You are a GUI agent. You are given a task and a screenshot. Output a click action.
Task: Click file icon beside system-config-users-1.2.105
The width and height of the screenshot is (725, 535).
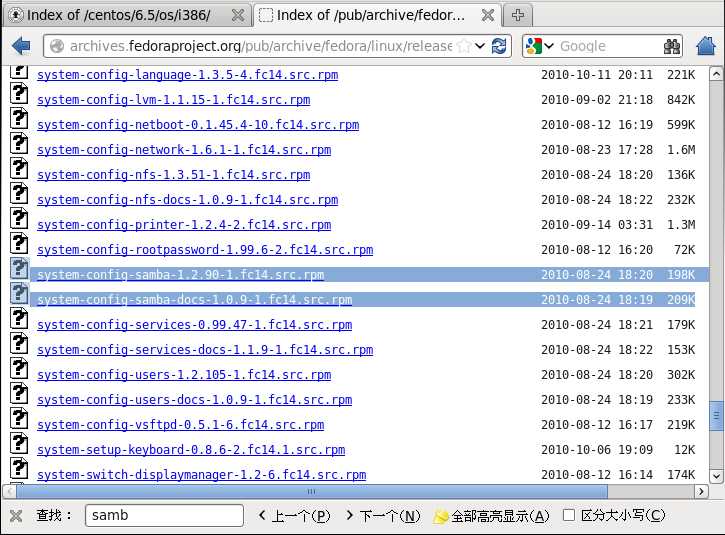(x=19, y=368)
